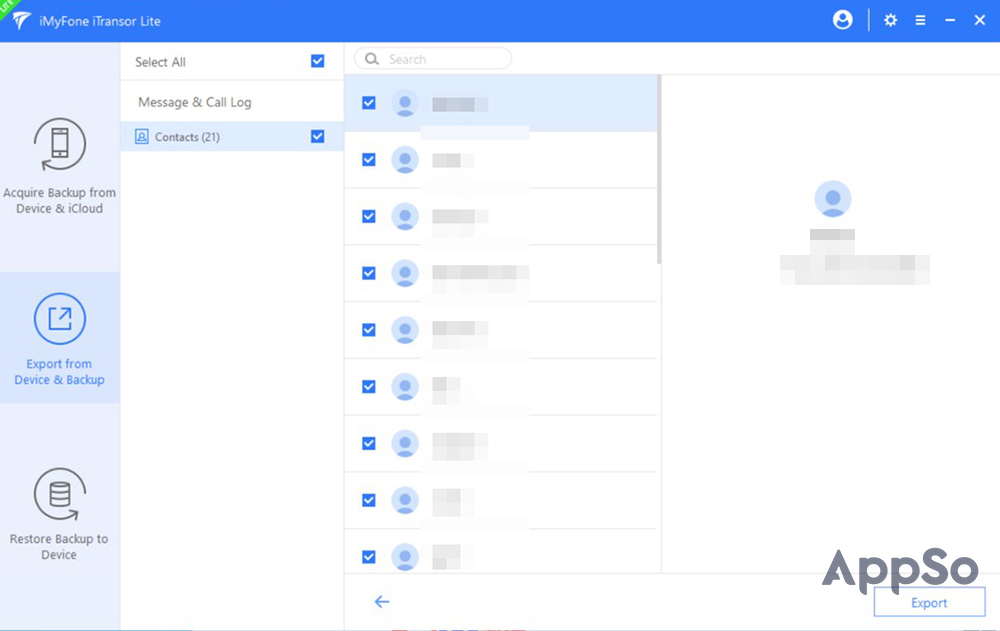Open the user account profile icon

pyautogui.click(x=842, y=20)
